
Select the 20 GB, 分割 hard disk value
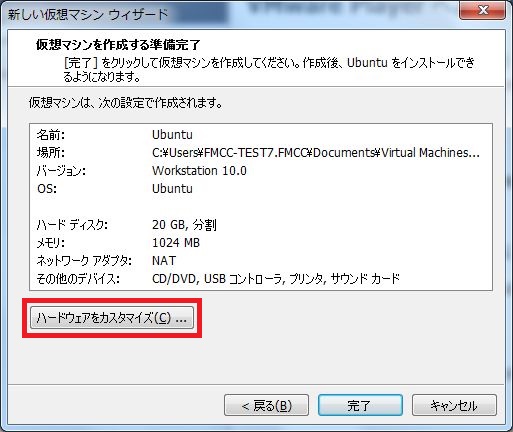tap(184, 225)
